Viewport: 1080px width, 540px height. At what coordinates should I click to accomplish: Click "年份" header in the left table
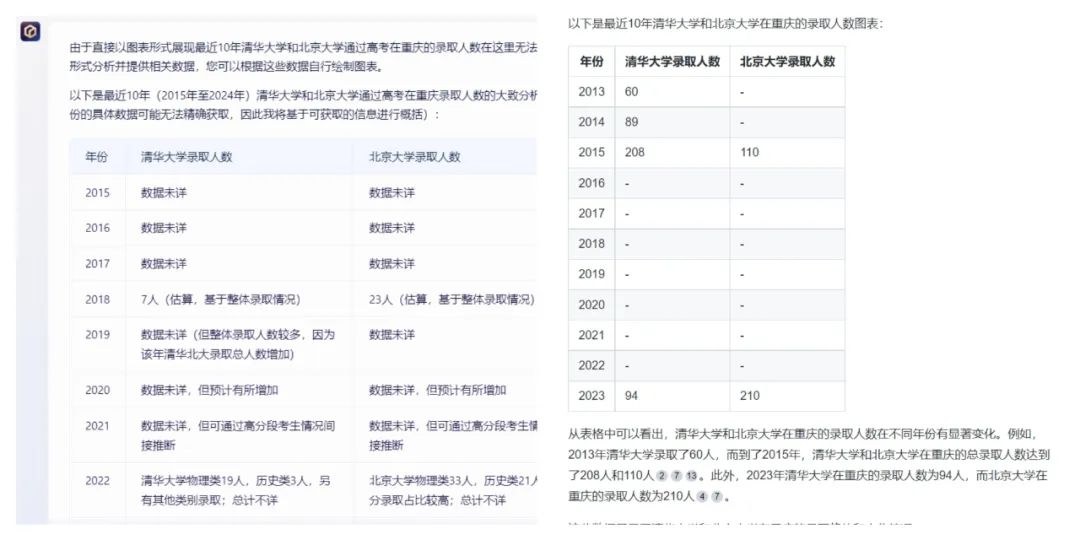96,156
